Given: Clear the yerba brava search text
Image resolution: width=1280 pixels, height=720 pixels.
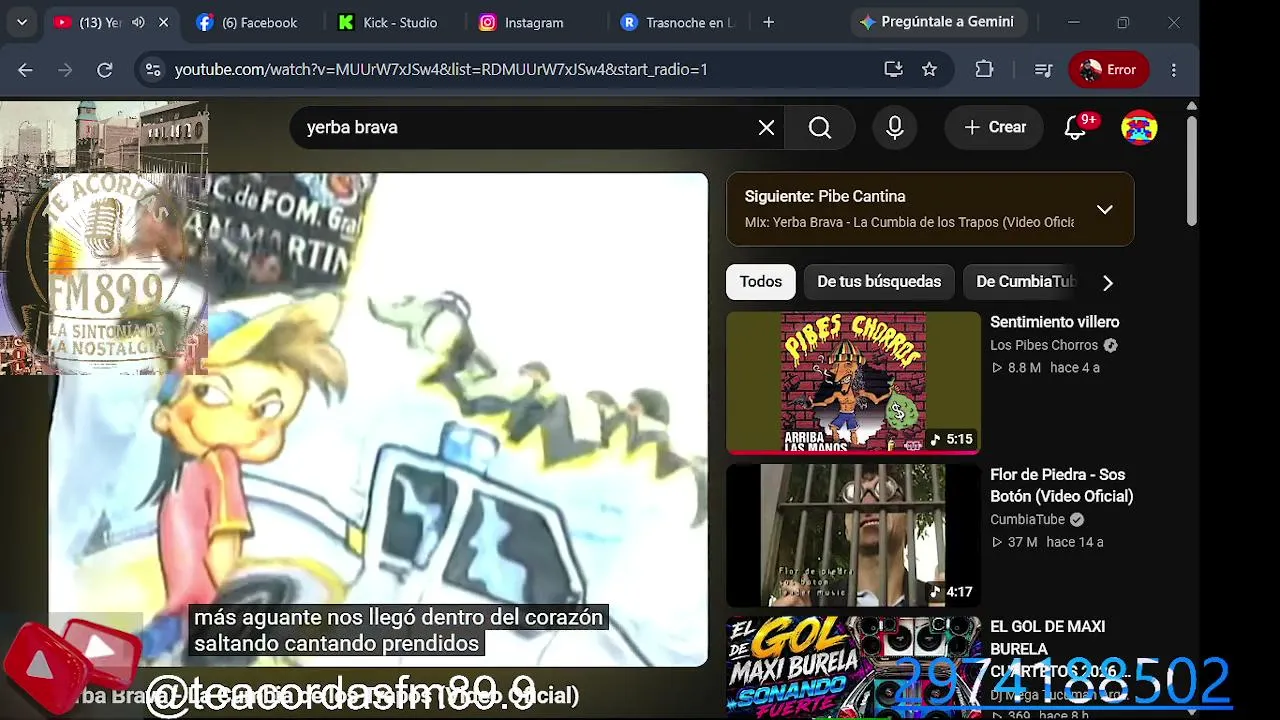Looking at the screenshot, I should point(766,128).
